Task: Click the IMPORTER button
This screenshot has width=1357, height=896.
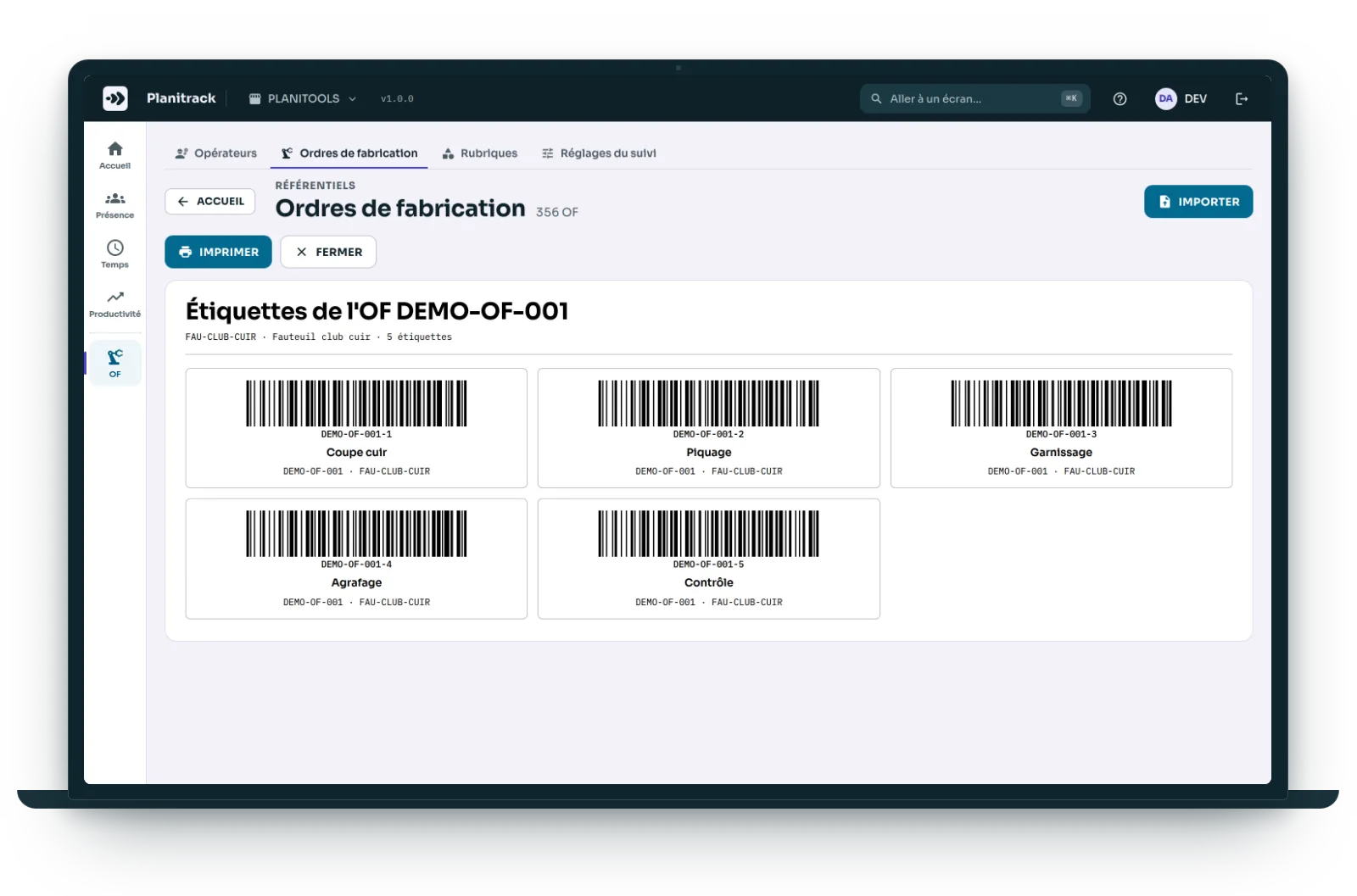Action: (1198, 202)
